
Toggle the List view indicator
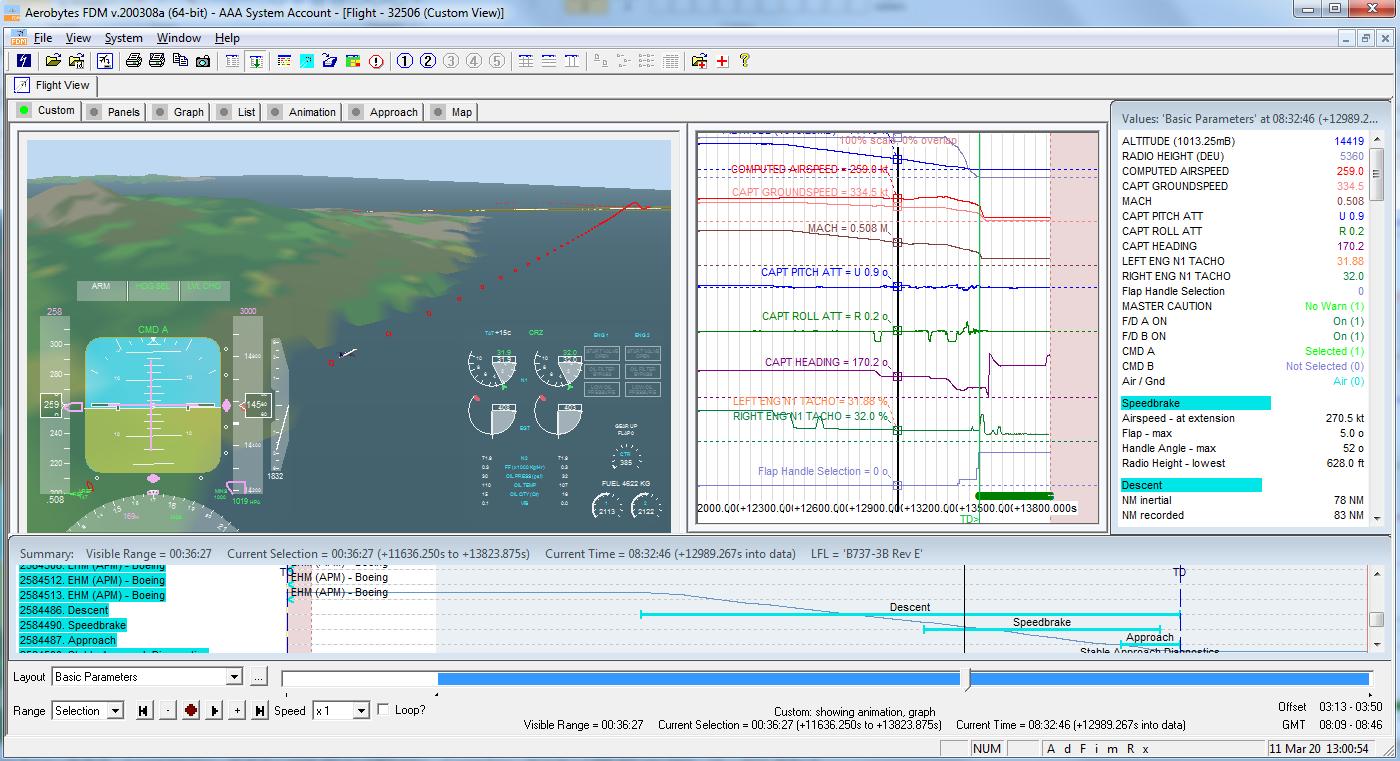tap(224, 112)
